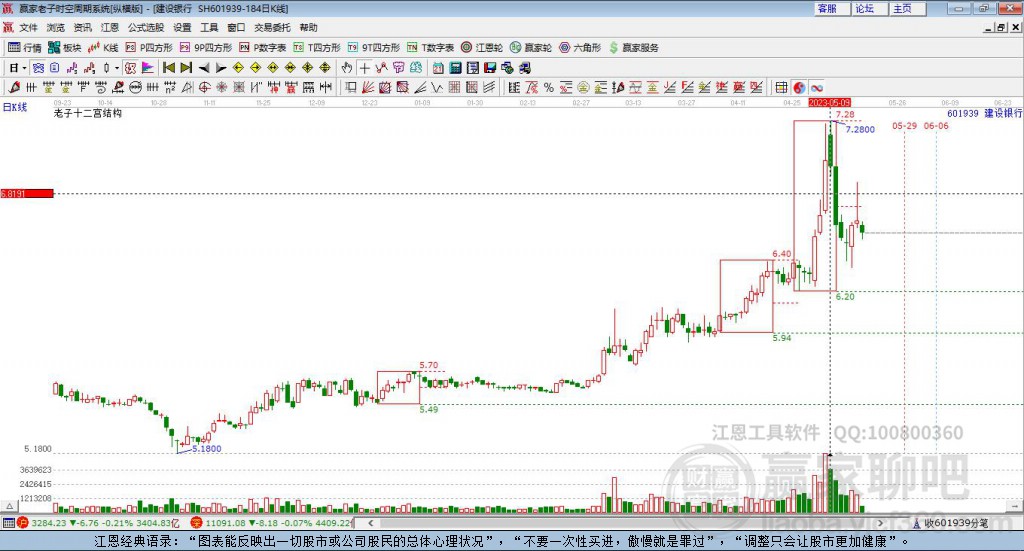The image size is (1024, 551).
Task: Toggle the infinity loop icon
Action: [816, 87]
